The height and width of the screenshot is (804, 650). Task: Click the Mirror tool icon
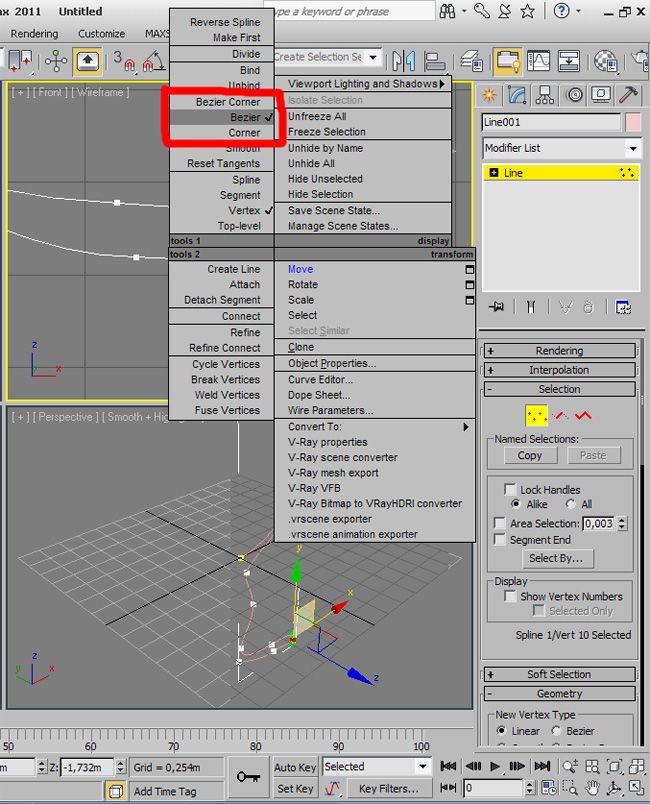[403, 61]
